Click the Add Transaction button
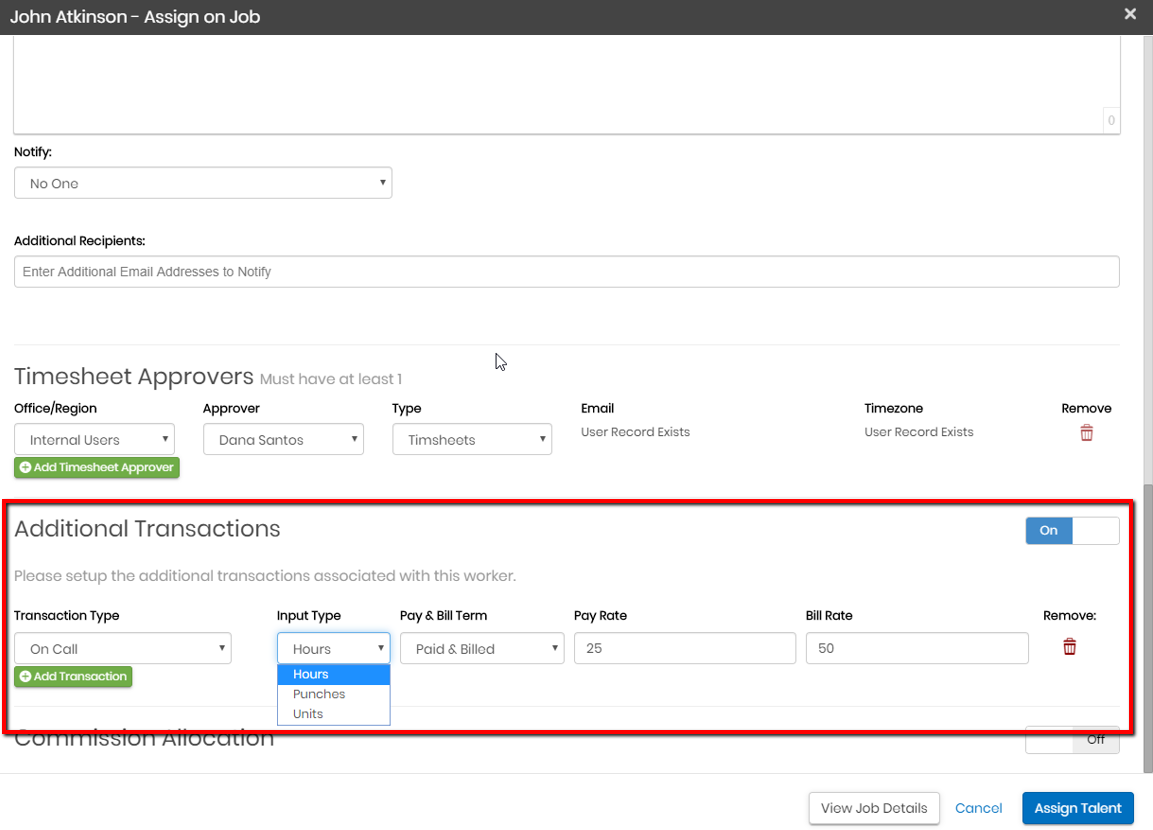The image size is (1153, 830). pyautogui.click(x=73, y=677)
